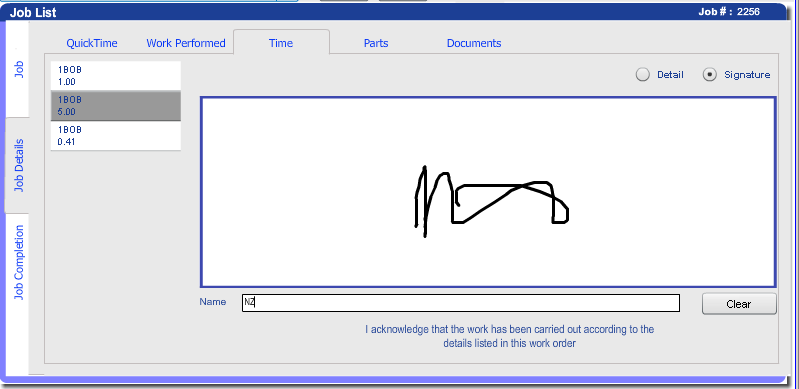
Task: Switch to the QuickTime tab
Action: (92, 43)
